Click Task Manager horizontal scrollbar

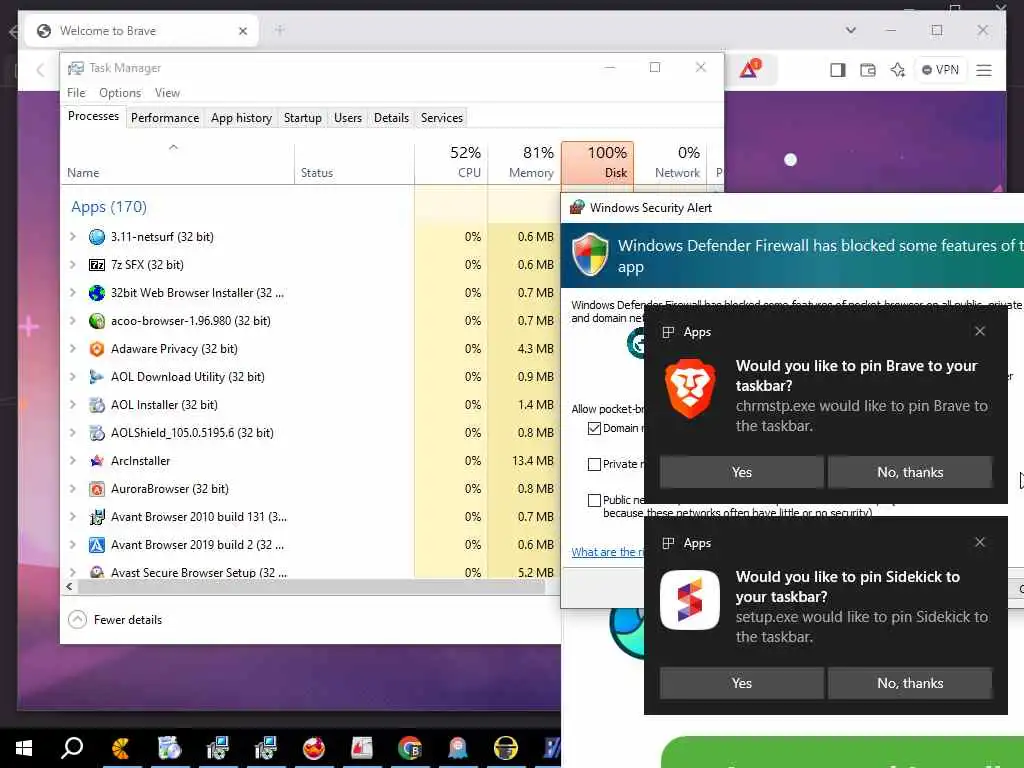pos(311,586)
